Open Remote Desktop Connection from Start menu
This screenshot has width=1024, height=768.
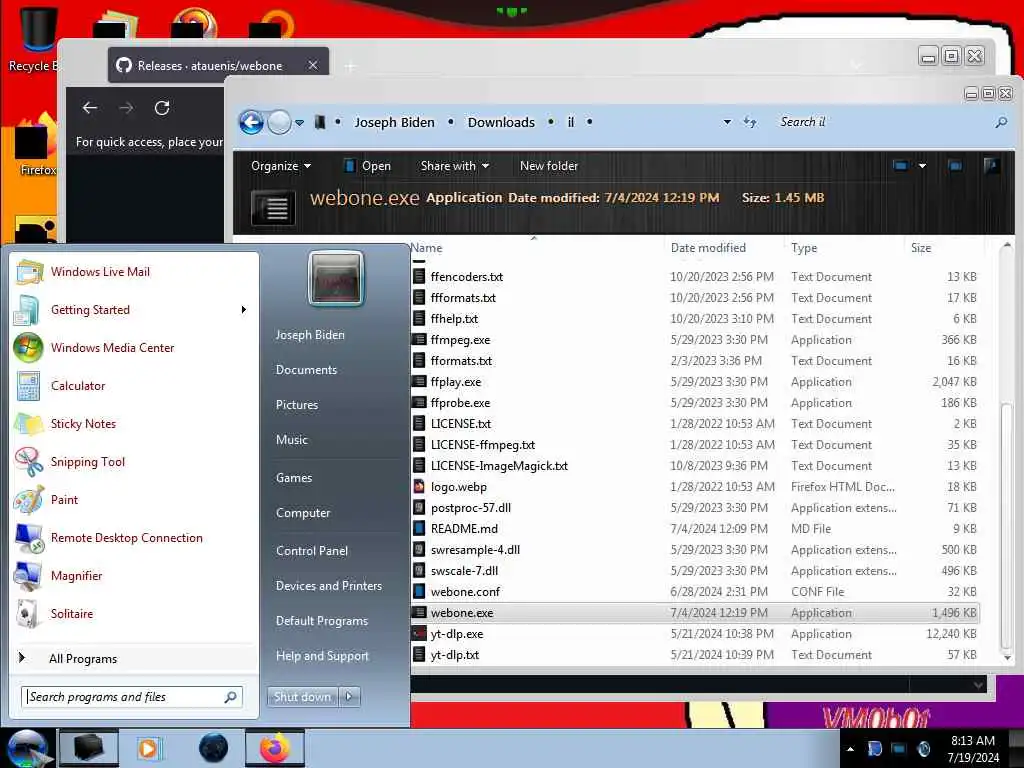point(127,537)
